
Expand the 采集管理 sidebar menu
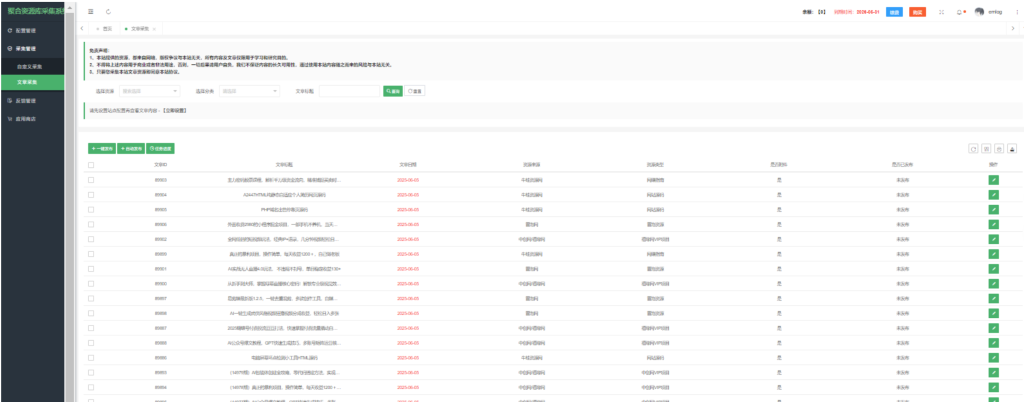(x=35, y=47)
